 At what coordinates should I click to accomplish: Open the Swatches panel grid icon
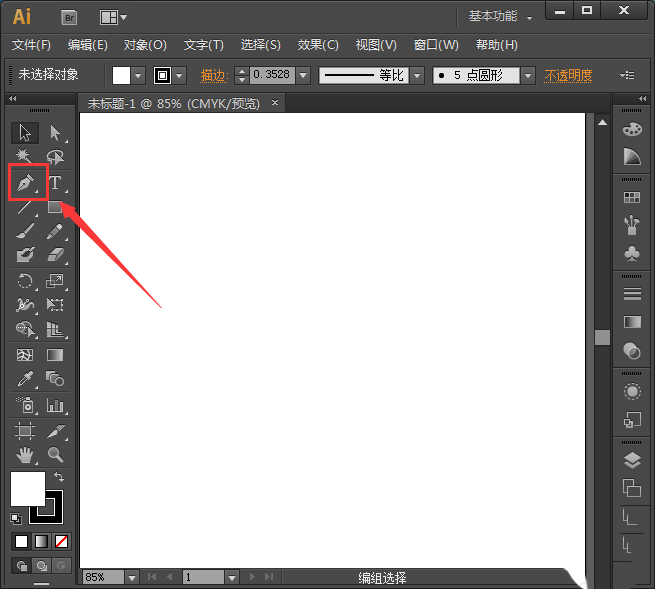[632, 197]
